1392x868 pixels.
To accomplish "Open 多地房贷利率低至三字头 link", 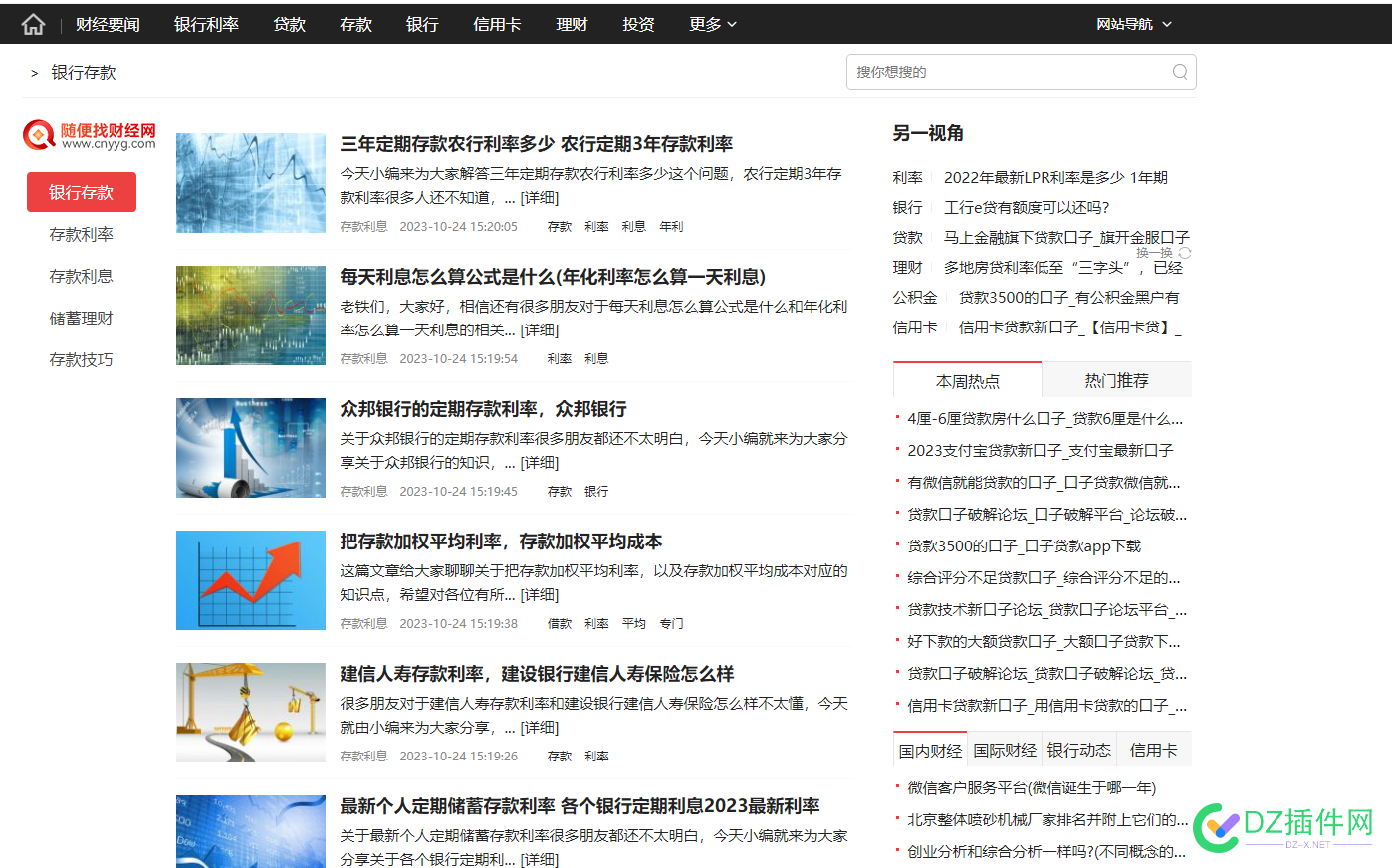I will (x=1063, y=267).
